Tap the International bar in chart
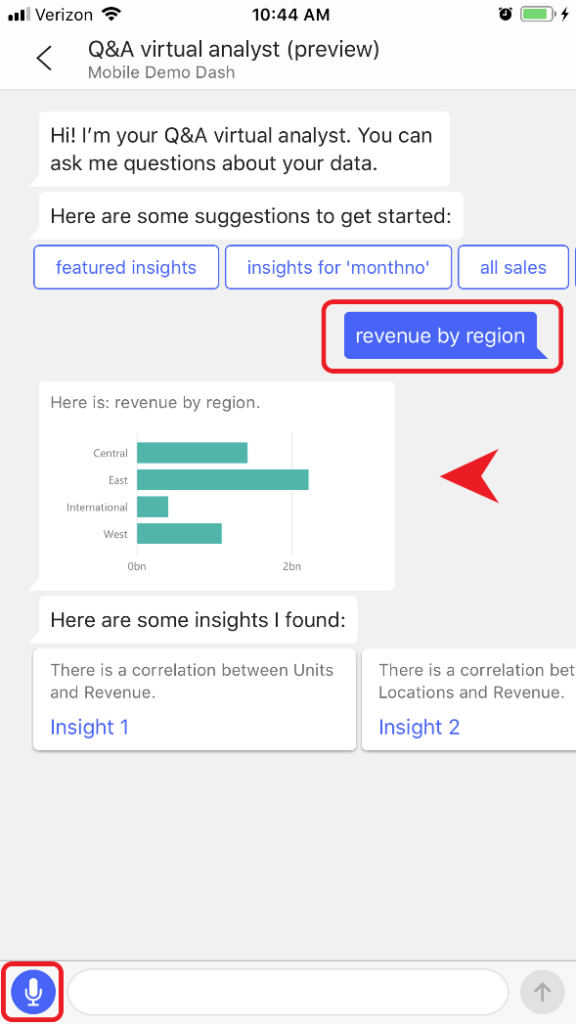 [153, 507]
